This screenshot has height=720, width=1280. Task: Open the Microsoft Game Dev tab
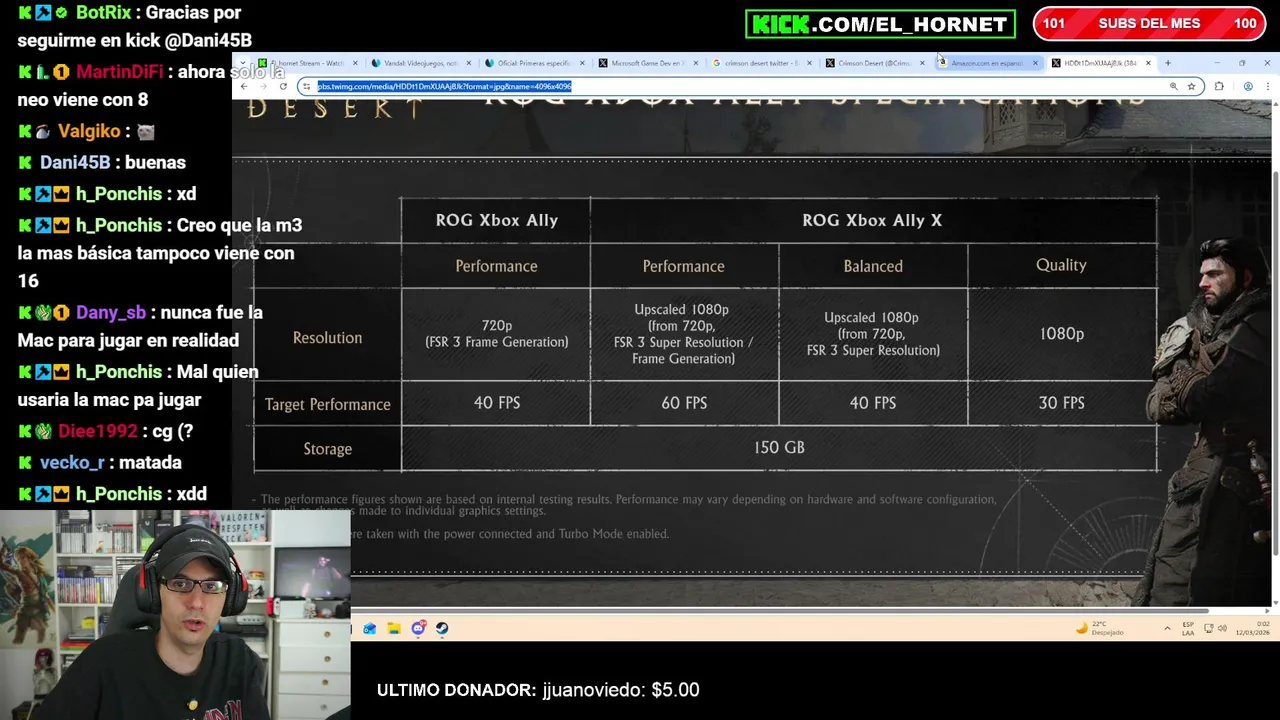click(646, 63)
